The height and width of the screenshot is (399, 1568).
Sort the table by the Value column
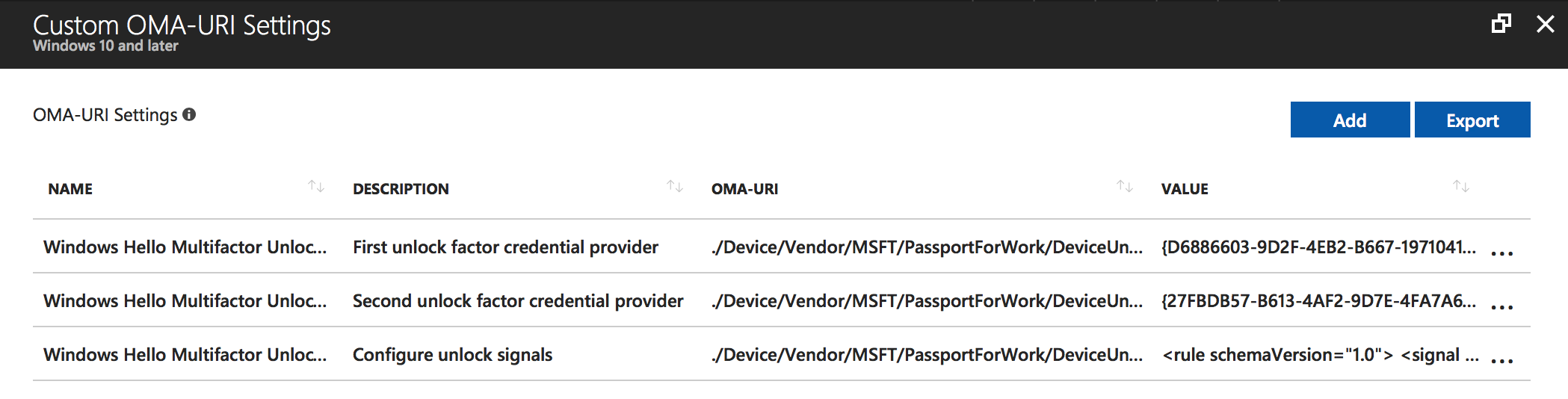[x=1461, y=187]
